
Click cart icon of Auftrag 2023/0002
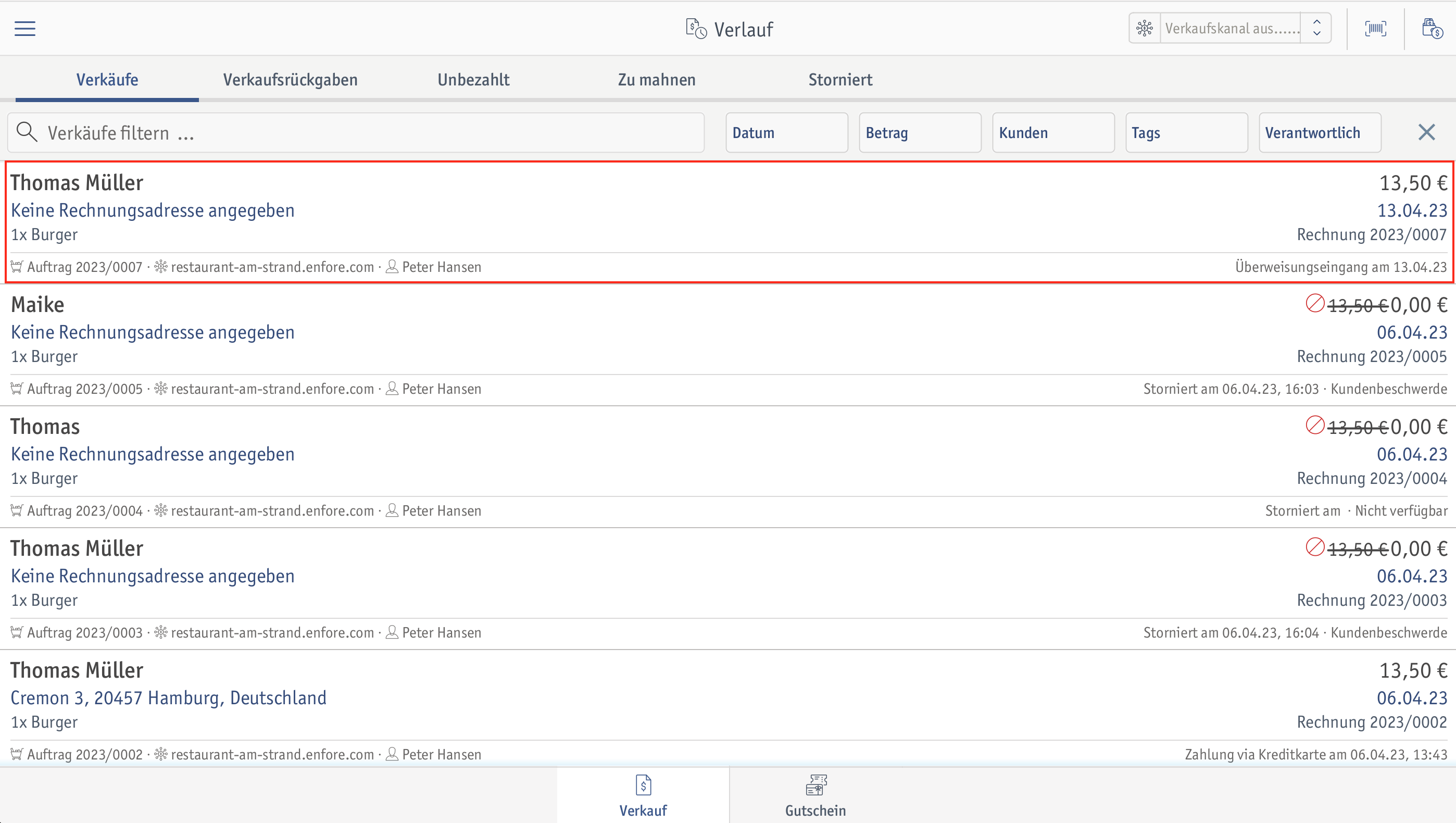click(x=17, y=754)
